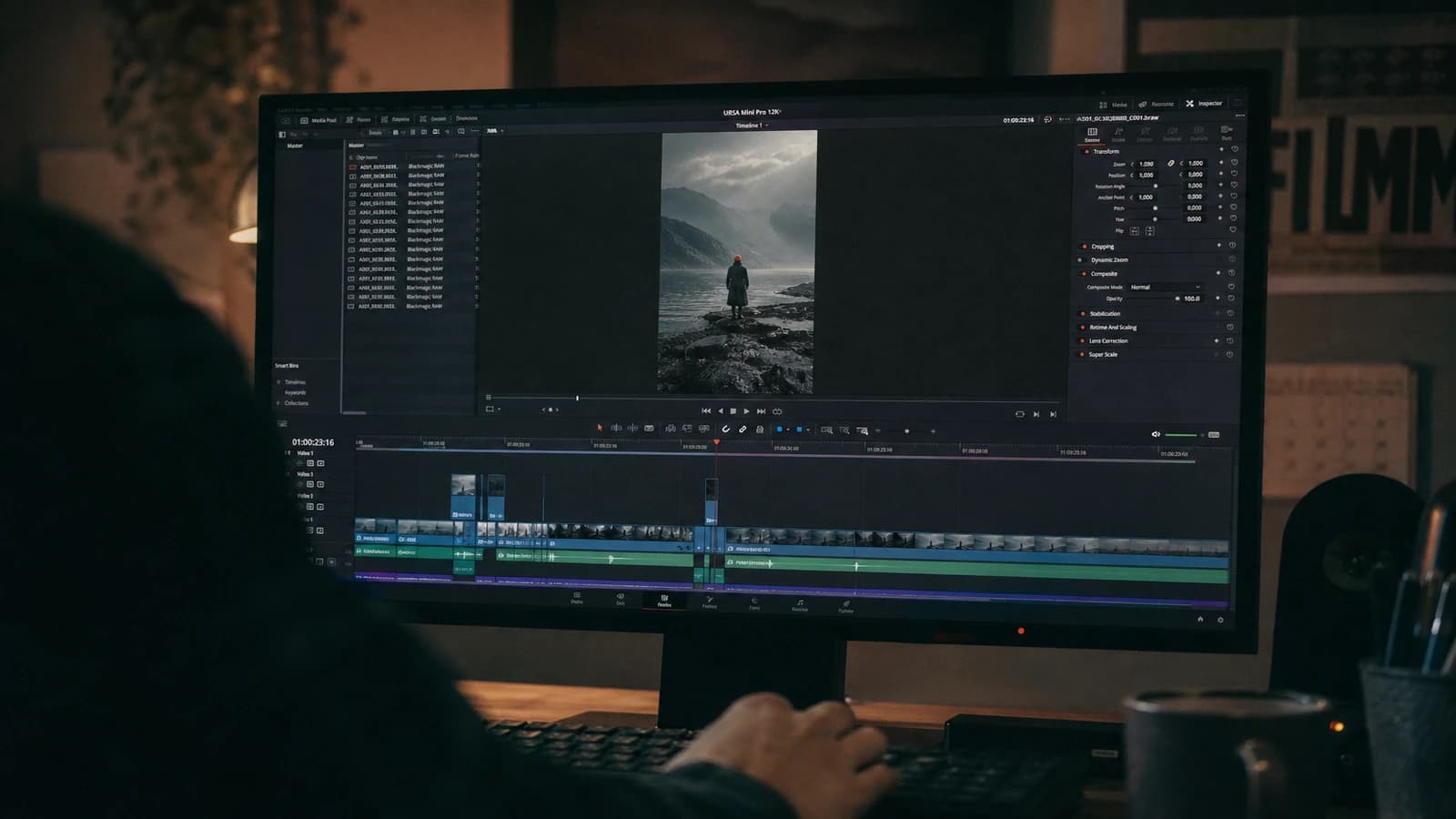Click the next clip button right of viewer
This screenshot has height=819, width=1456.
click(1036, 414)
